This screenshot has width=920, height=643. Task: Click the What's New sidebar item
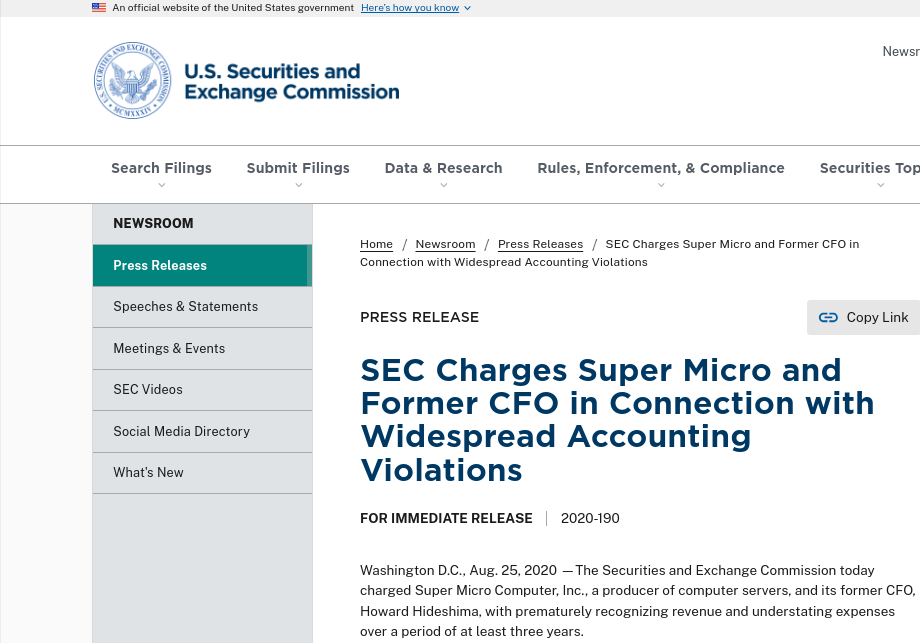[x=148, y=472]
